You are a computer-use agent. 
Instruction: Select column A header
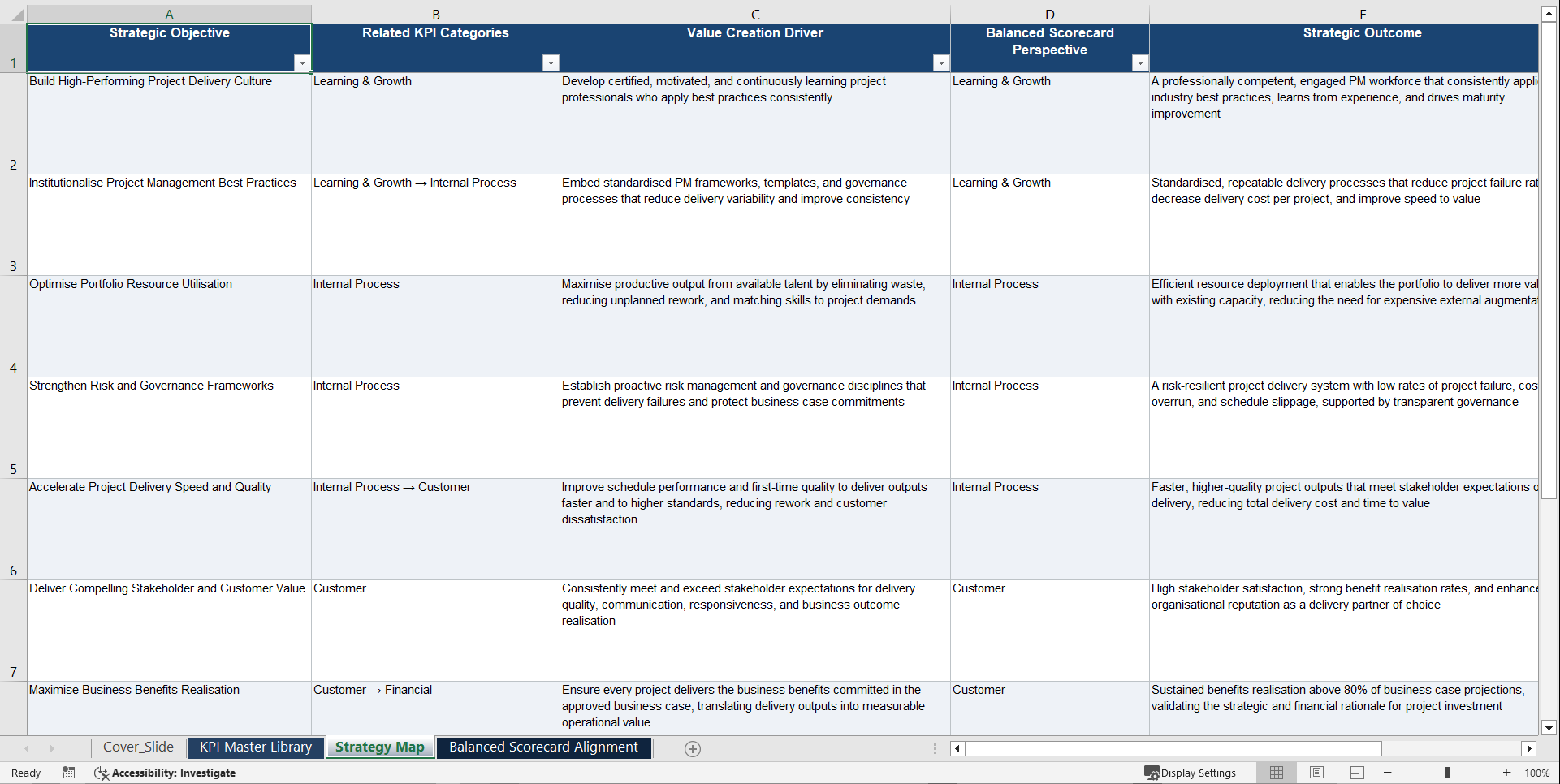[x=169, y=15]
